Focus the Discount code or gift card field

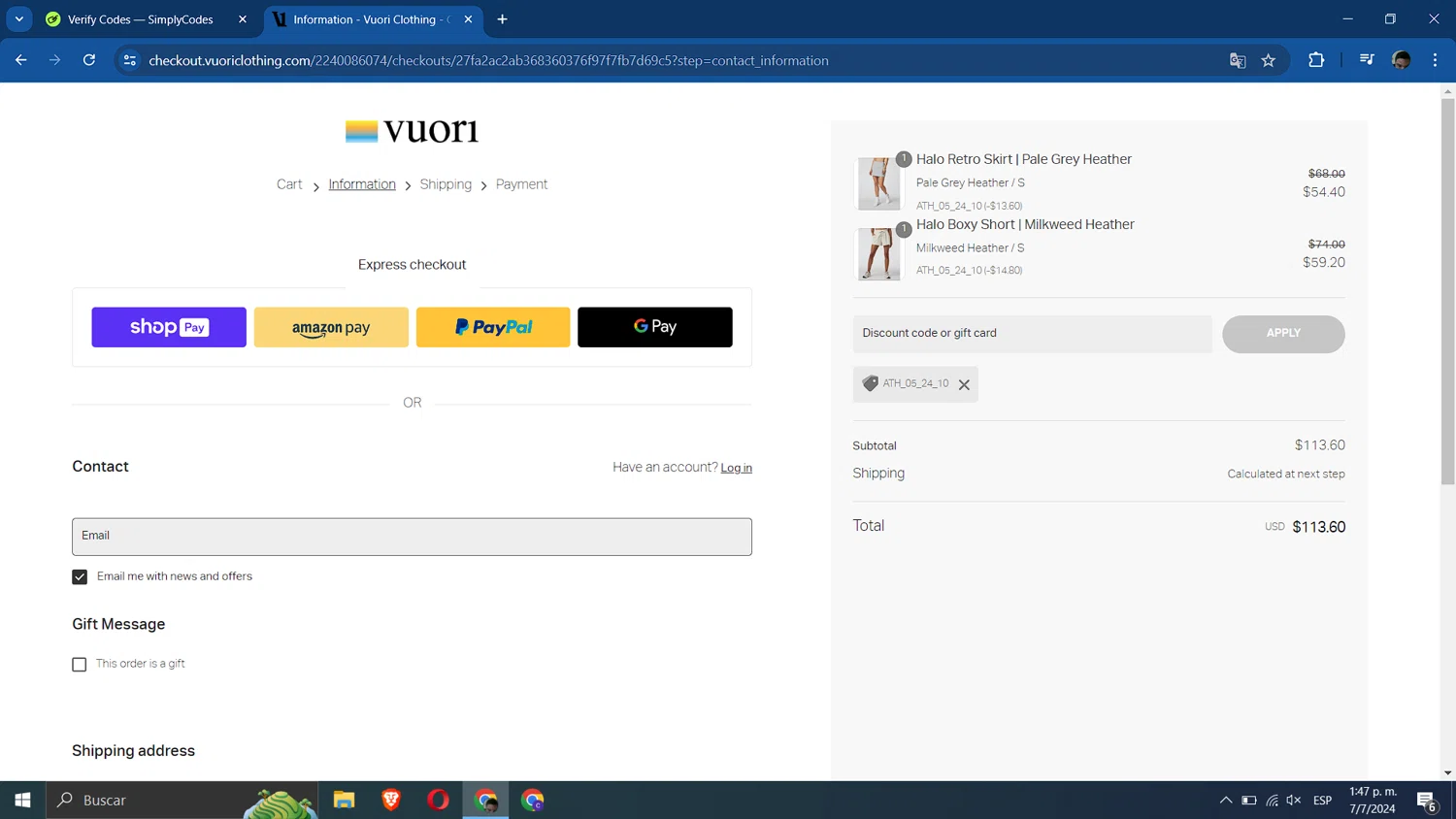click(x=1032, y=333)
